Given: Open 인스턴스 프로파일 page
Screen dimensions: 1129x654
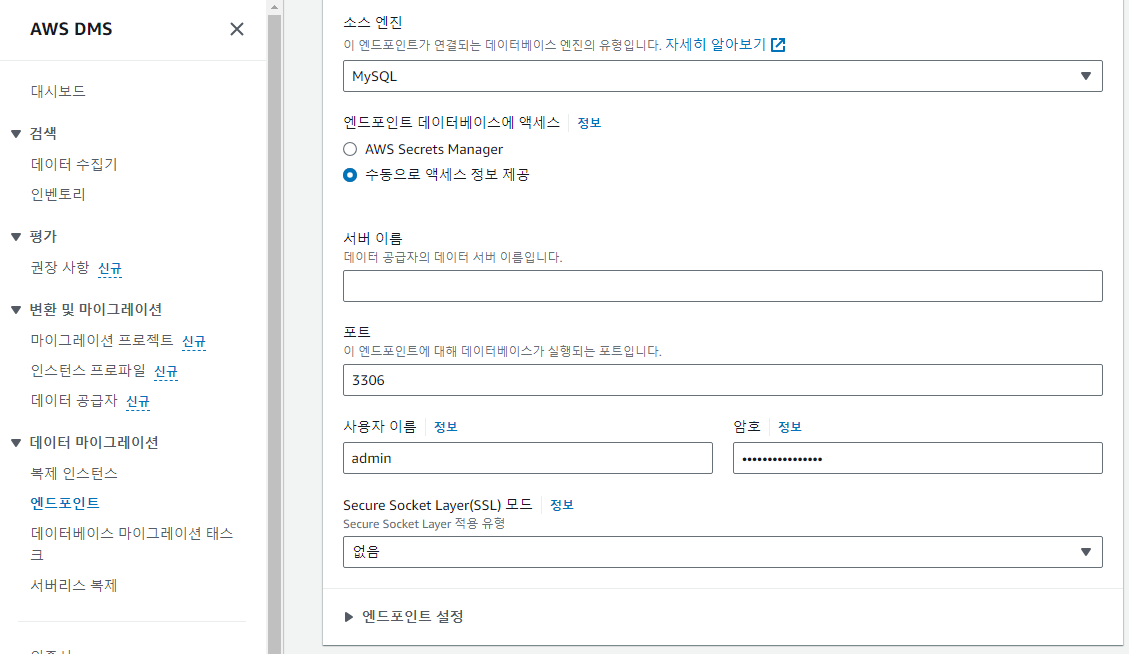Looking at the screenshot, I should coord(88,370).
